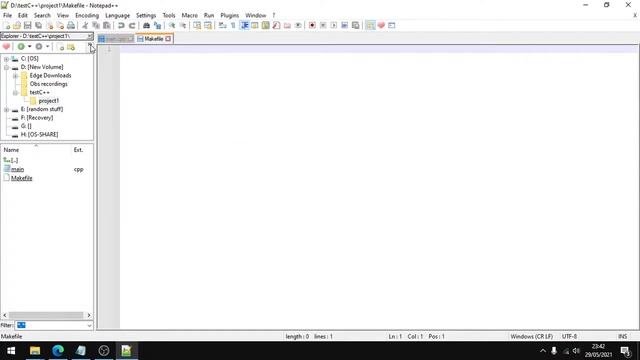The image size is (640, 360).
Task: Toggle Function List toolbar button
Action: (276, 25)
